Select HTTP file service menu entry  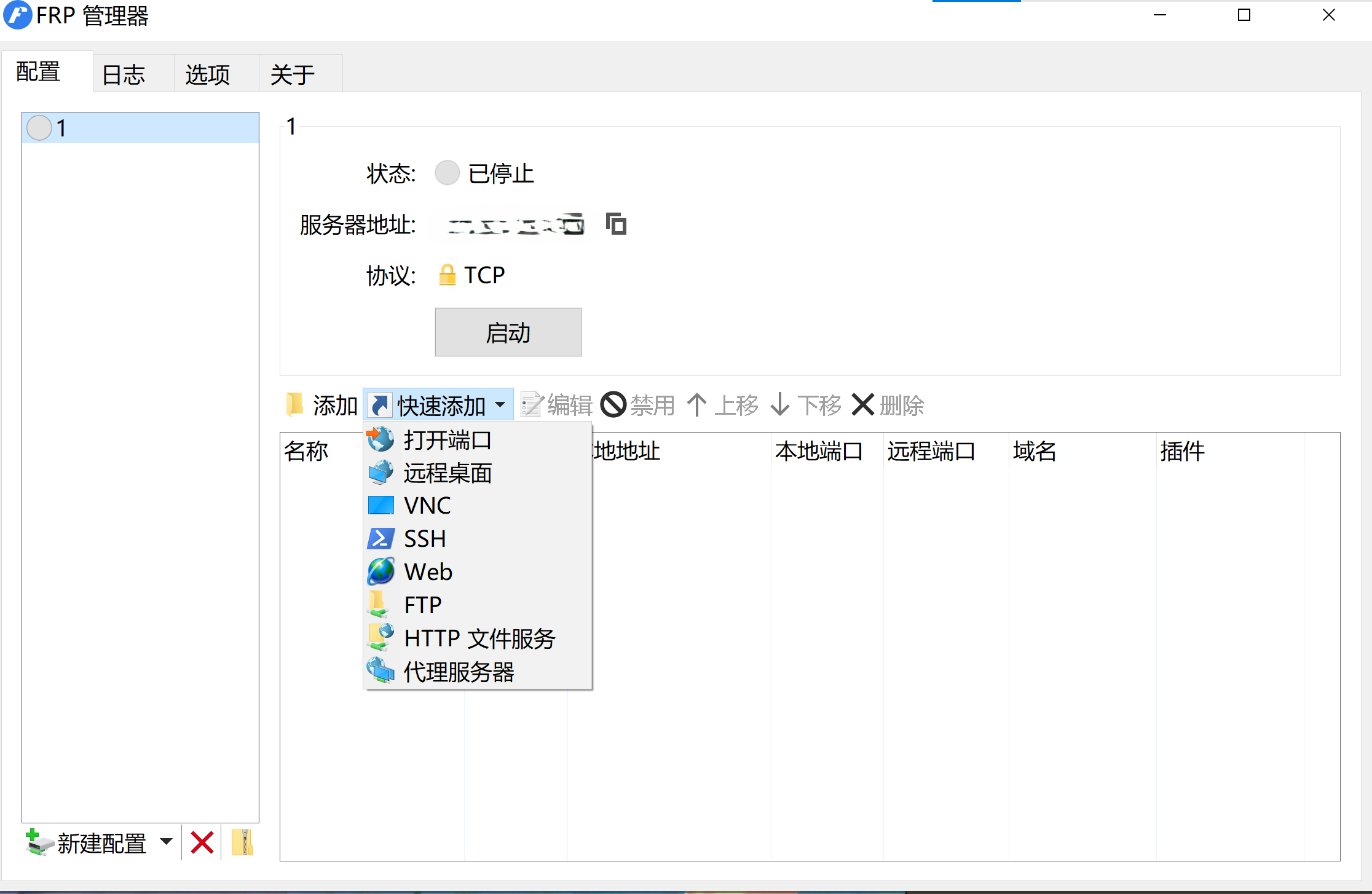tap(479, 638)
